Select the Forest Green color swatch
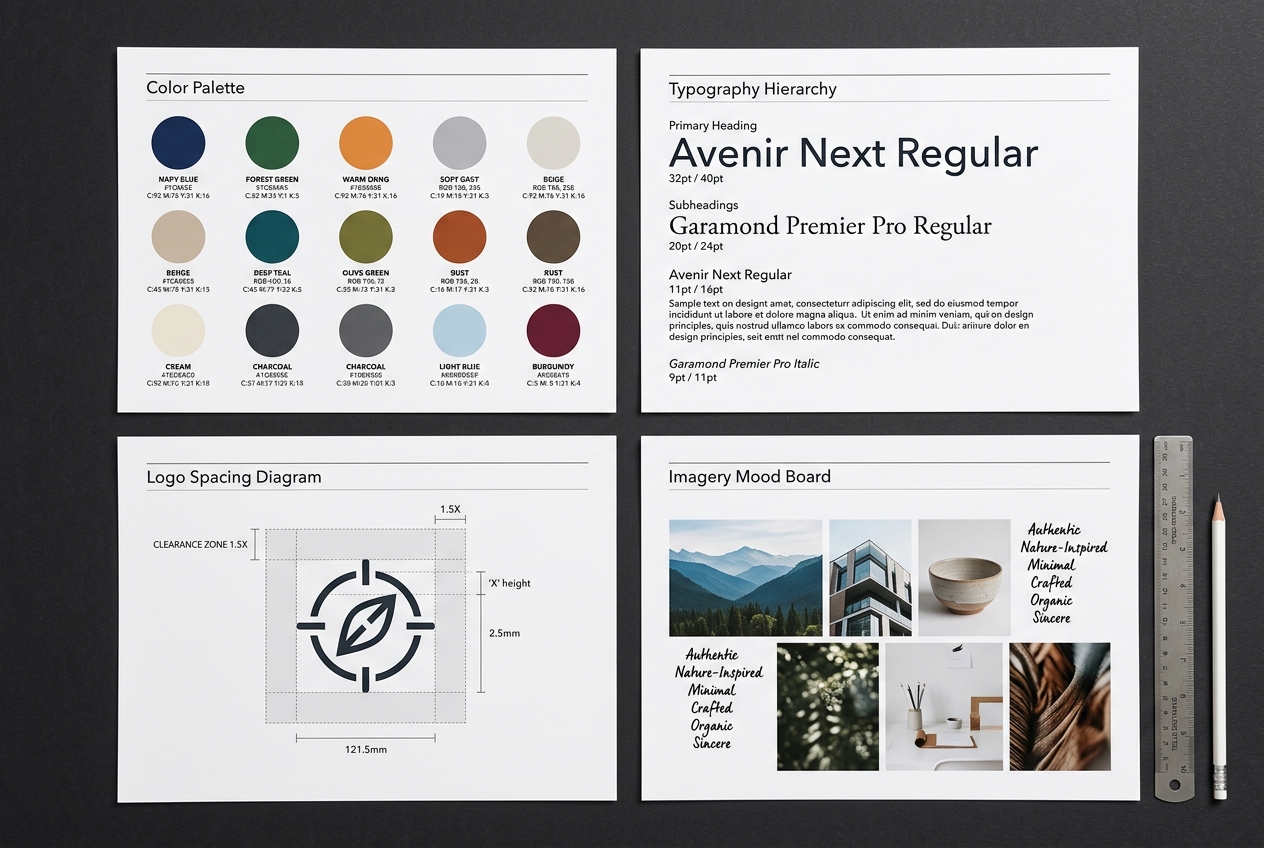 point(272,142)
